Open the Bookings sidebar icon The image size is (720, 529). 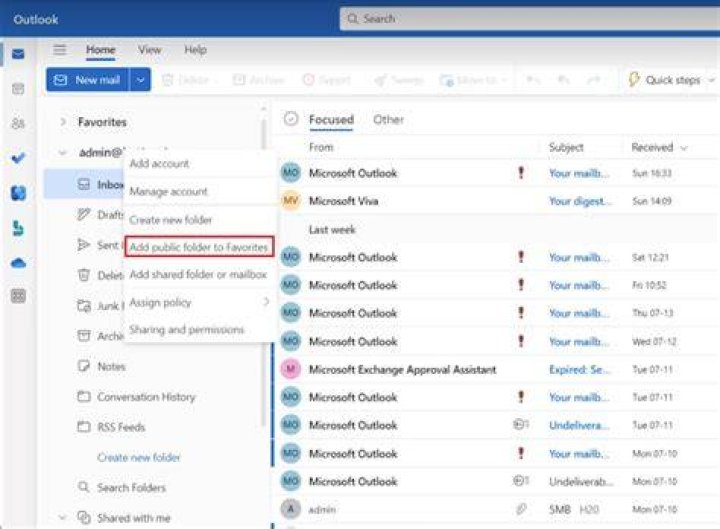pyautogui.click(x=18, y=228)
